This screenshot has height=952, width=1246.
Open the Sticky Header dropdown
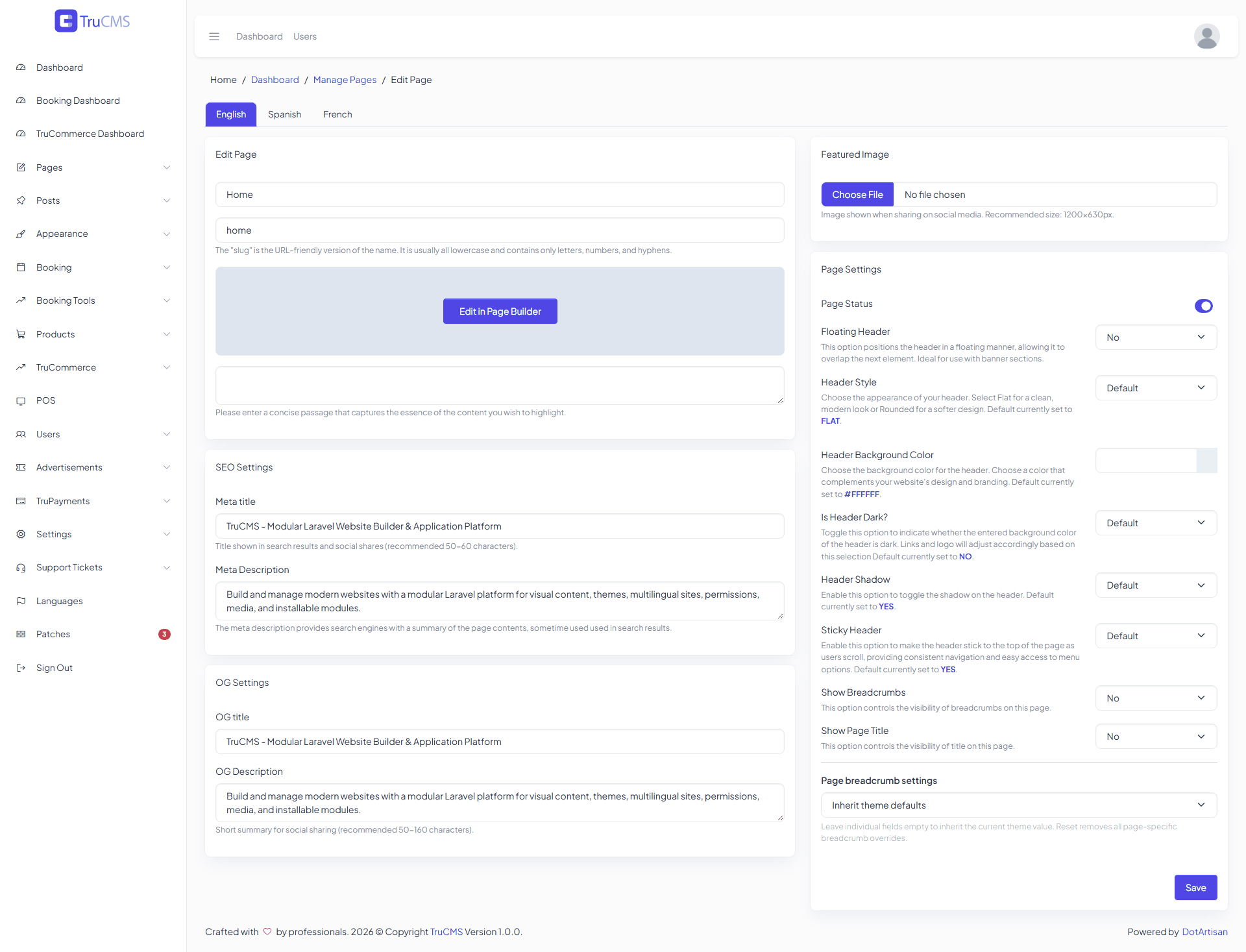tap(1156, 636)
